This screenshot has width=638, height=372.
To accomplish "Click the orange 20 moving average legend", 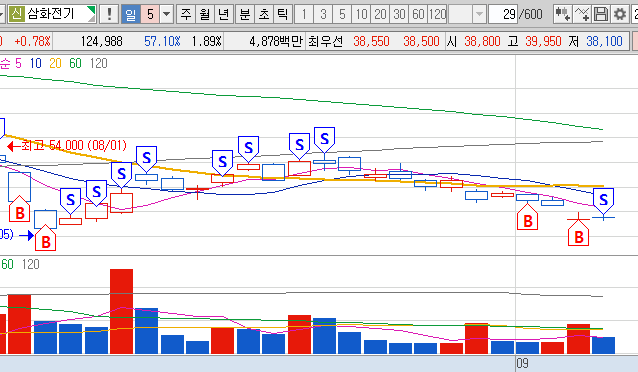I will (55, 63).
